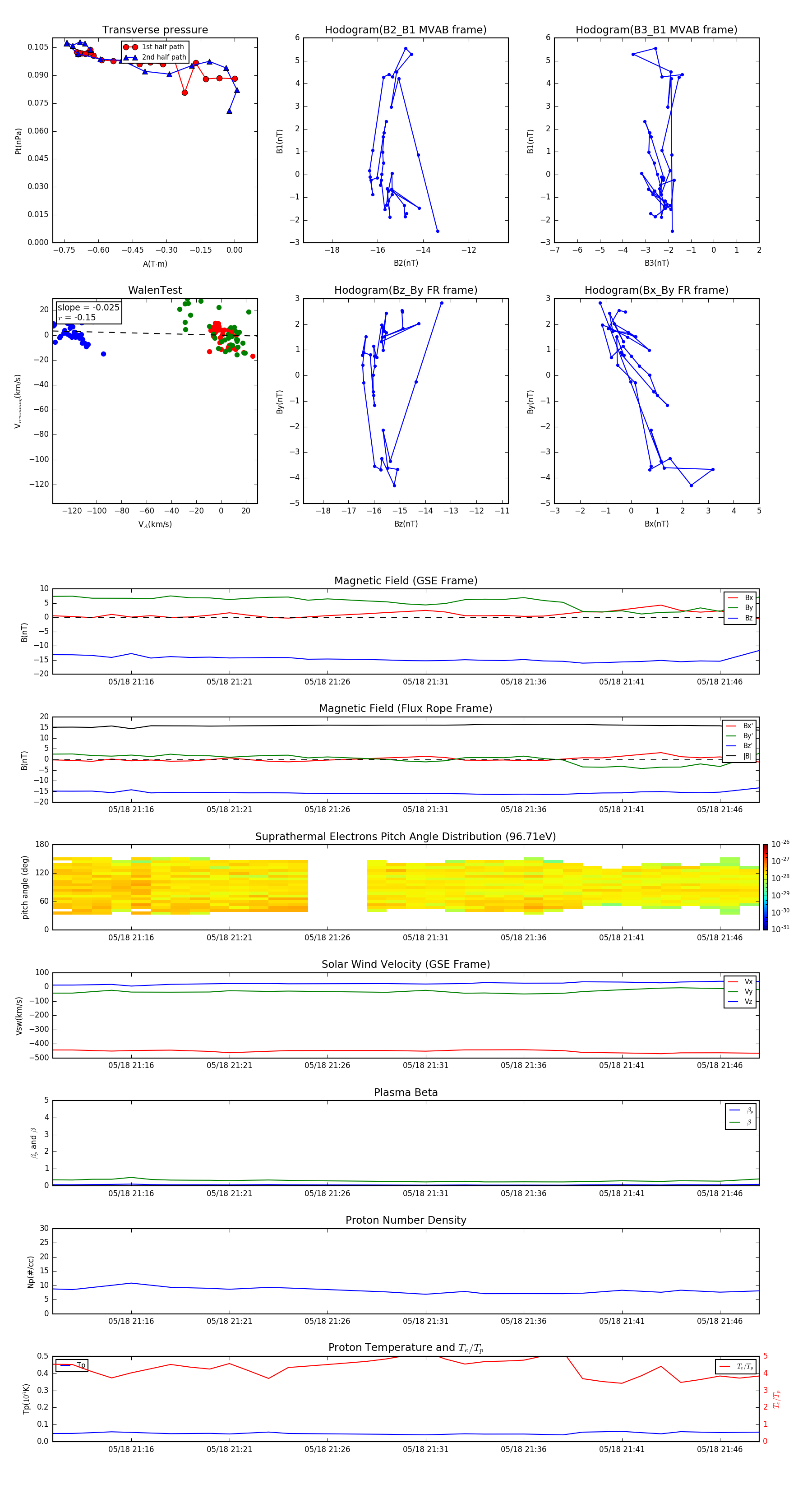Select the "1st half path" legend entry
Viewport: 812px width, 1489px height.
pos(154,47)
